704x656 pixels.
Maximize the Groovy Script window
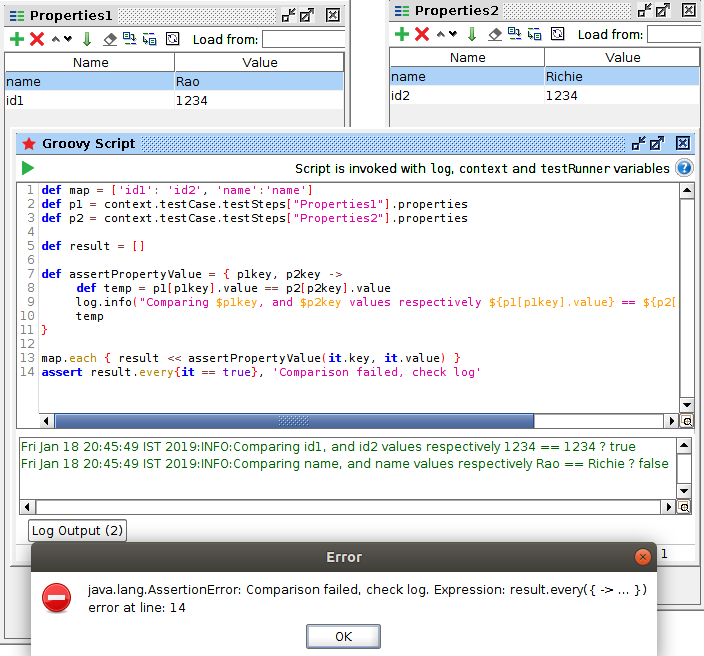click(x=659, y=143)
